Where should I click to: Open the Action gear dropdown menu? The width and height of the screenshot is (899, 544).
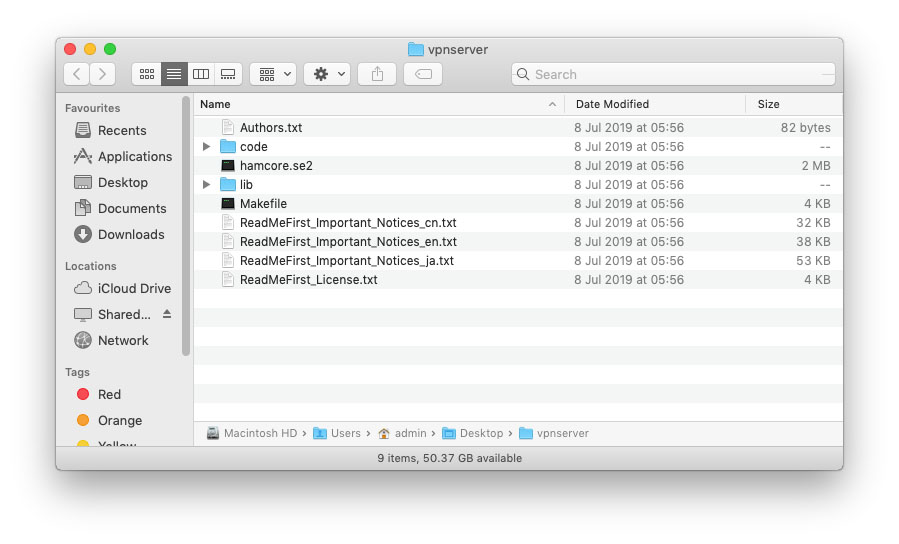click(327, 74)
